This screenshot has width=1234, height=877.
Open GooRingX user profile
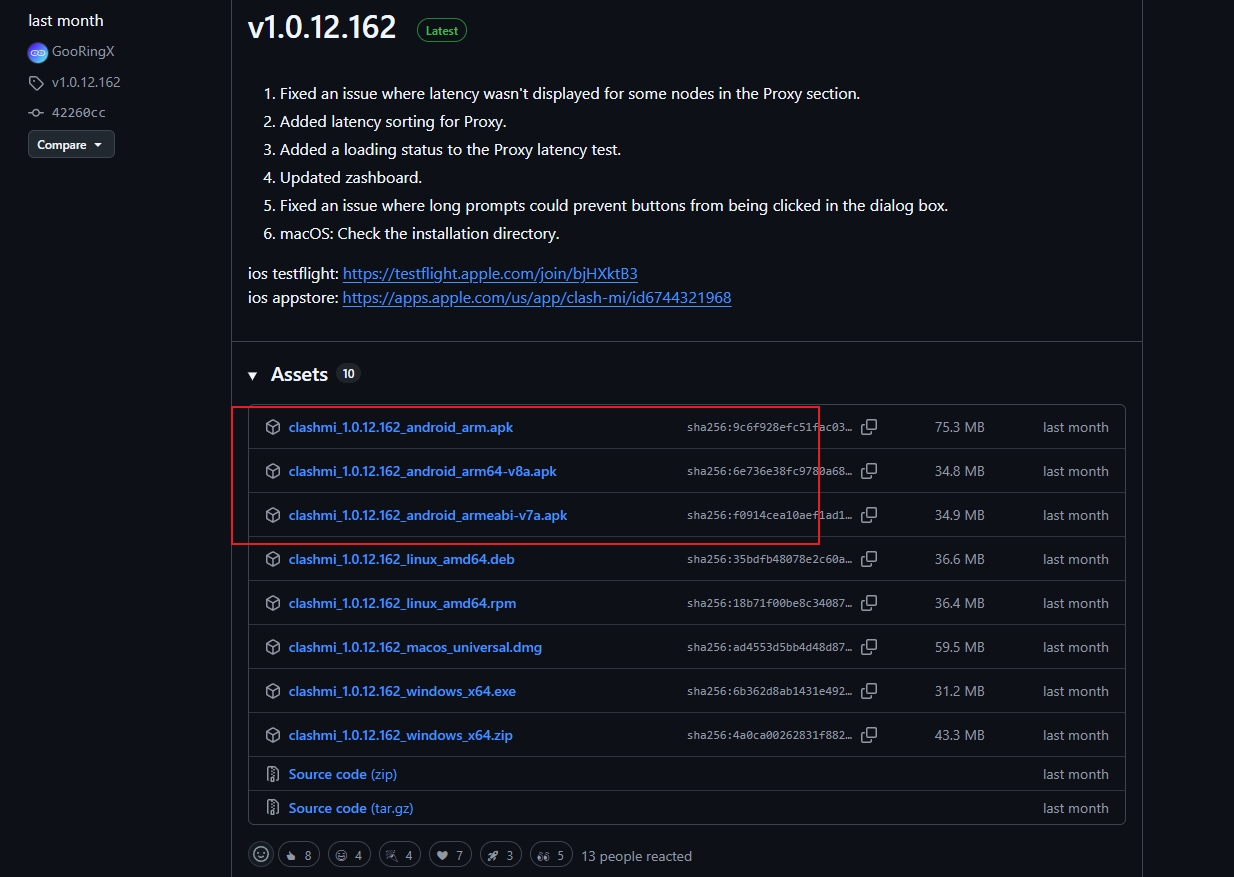[83, 52]
